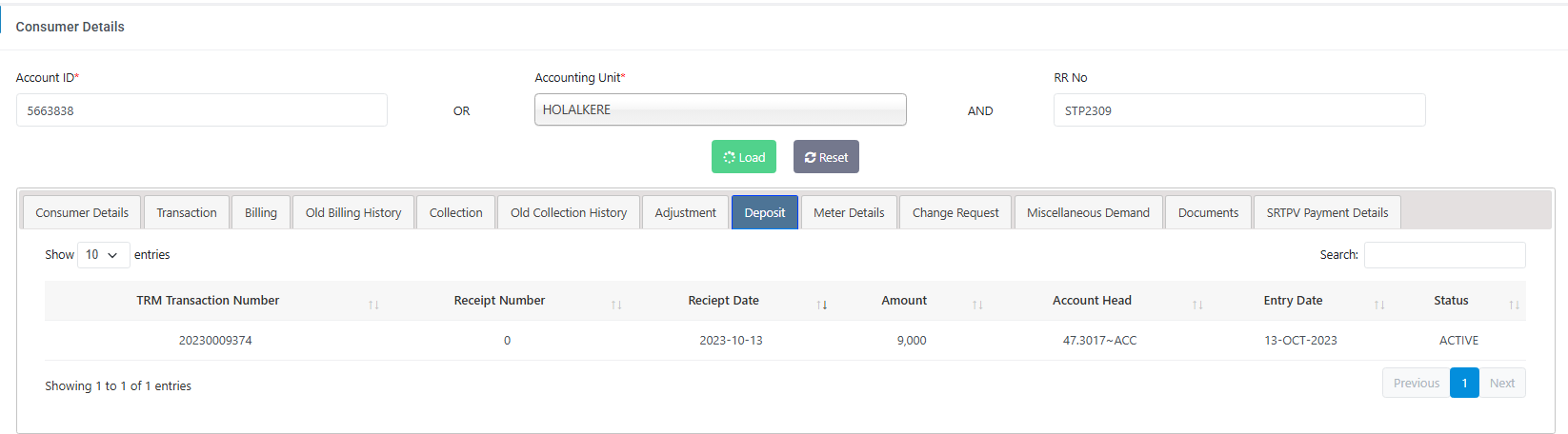Viewport: 1568px width, 434px height.
Task: Select the Old Collection History tab
Action: pyautogui.click(x=569, y=213)
